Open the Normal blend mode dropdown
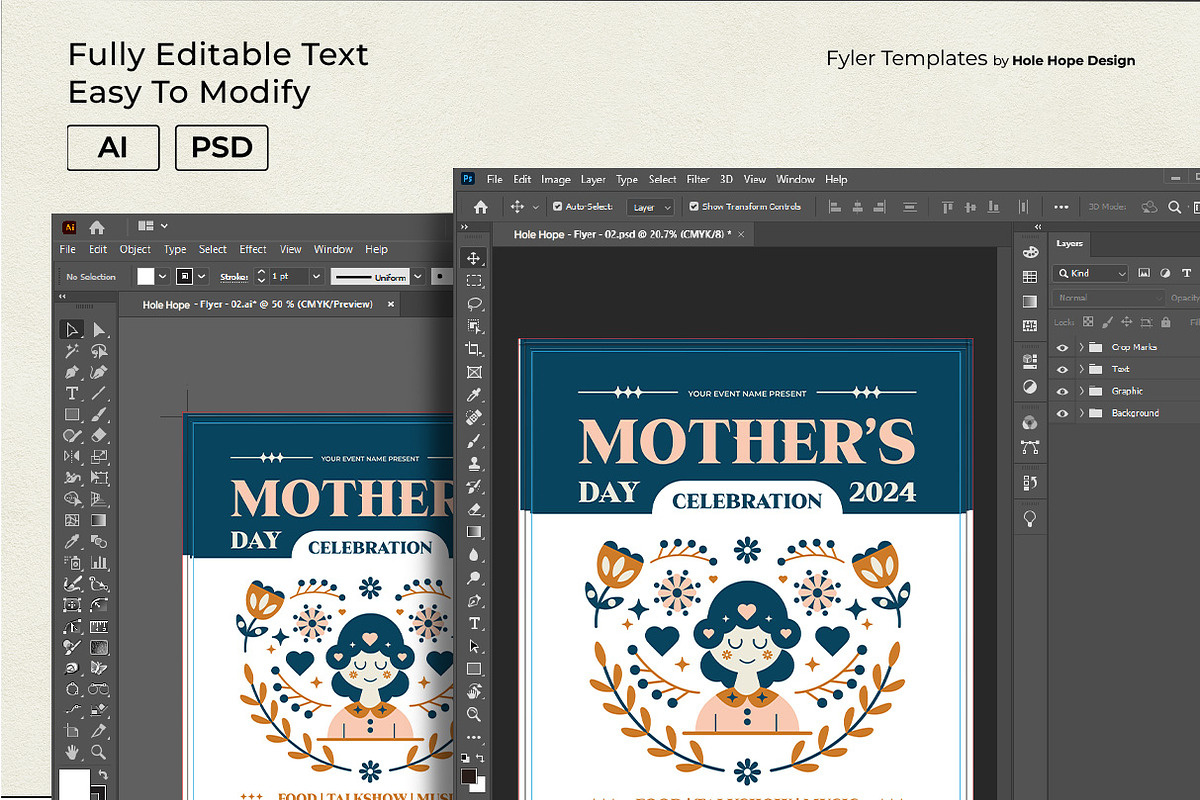 pyautogui.click(x=1109, y=298)
